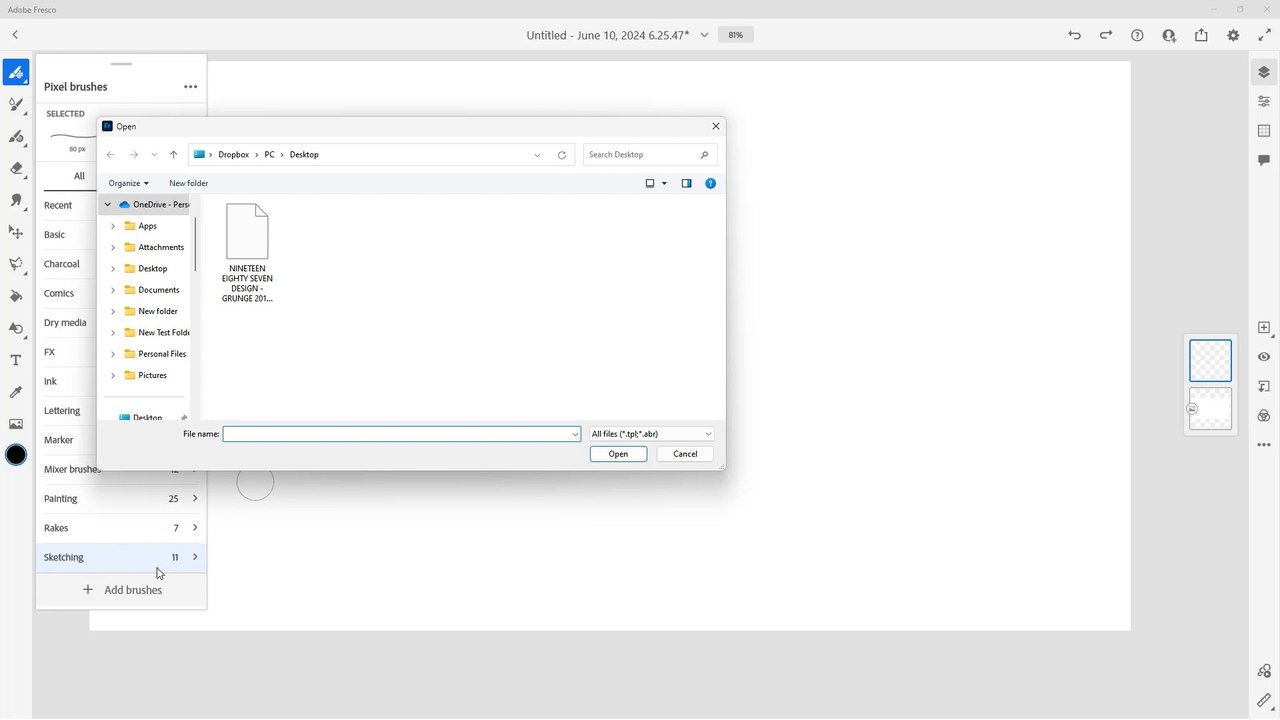Select the Eyedropper tool

coord(16,392)
